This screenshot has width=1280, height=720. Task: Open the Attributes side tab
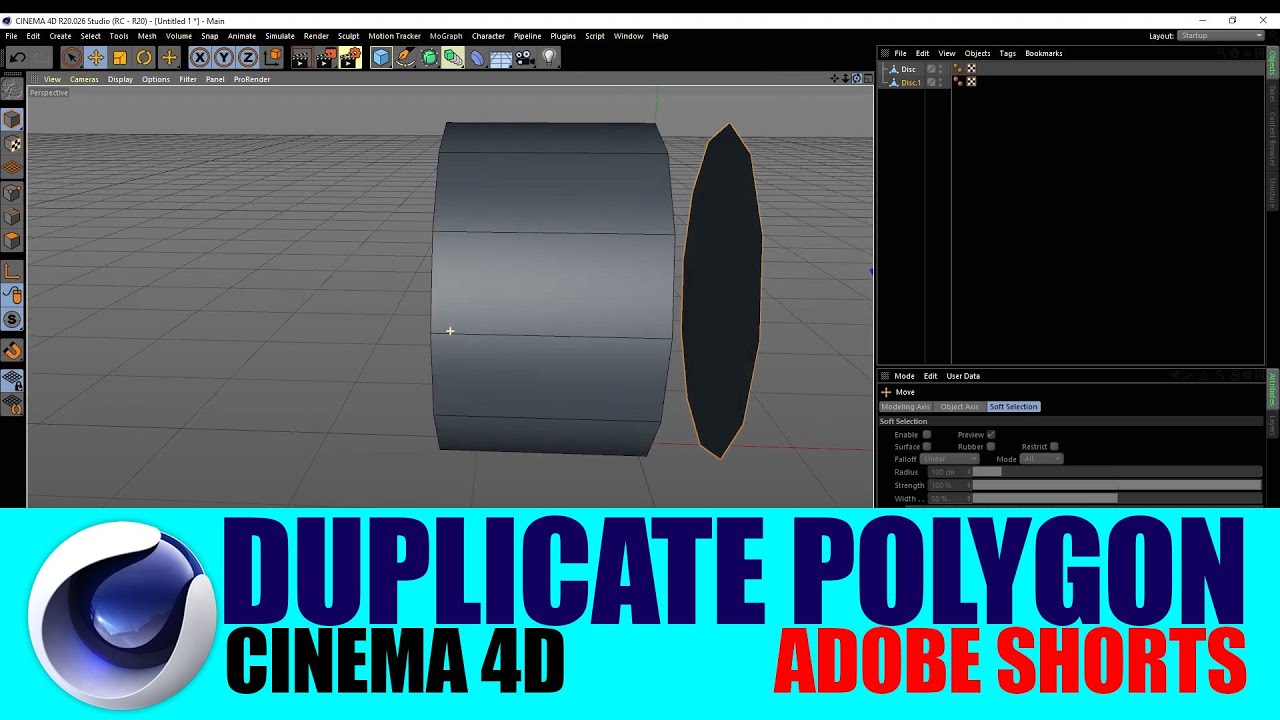point(1273,388)
